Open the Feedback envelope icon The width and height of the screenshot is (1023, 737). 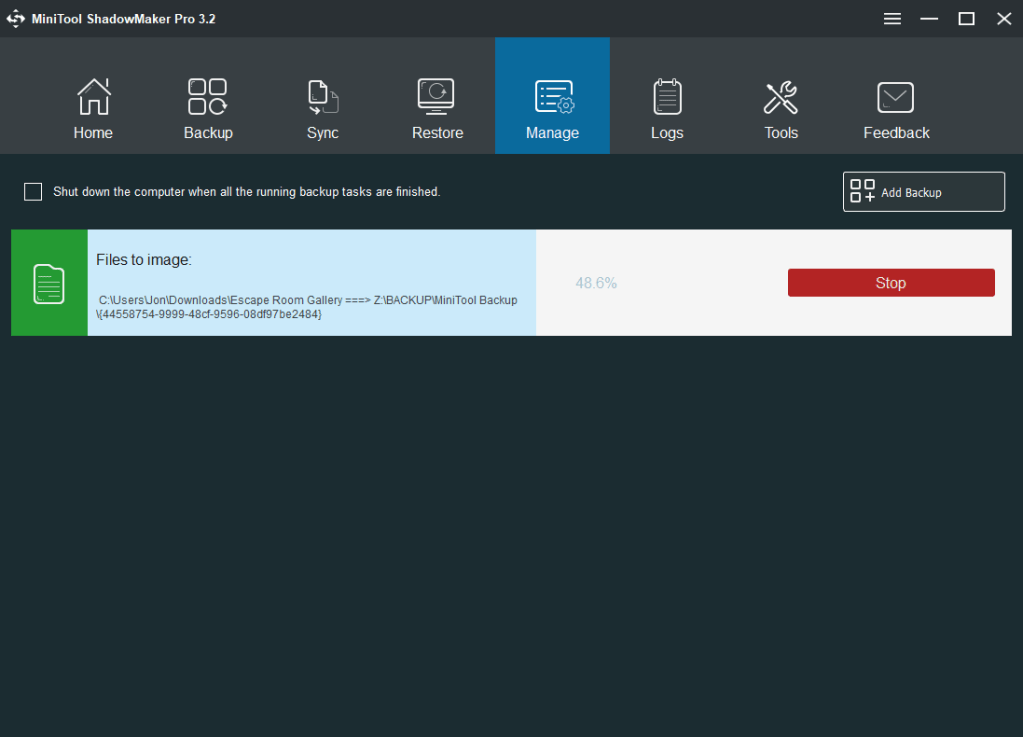pyautogui.click(x=895, y=97)
